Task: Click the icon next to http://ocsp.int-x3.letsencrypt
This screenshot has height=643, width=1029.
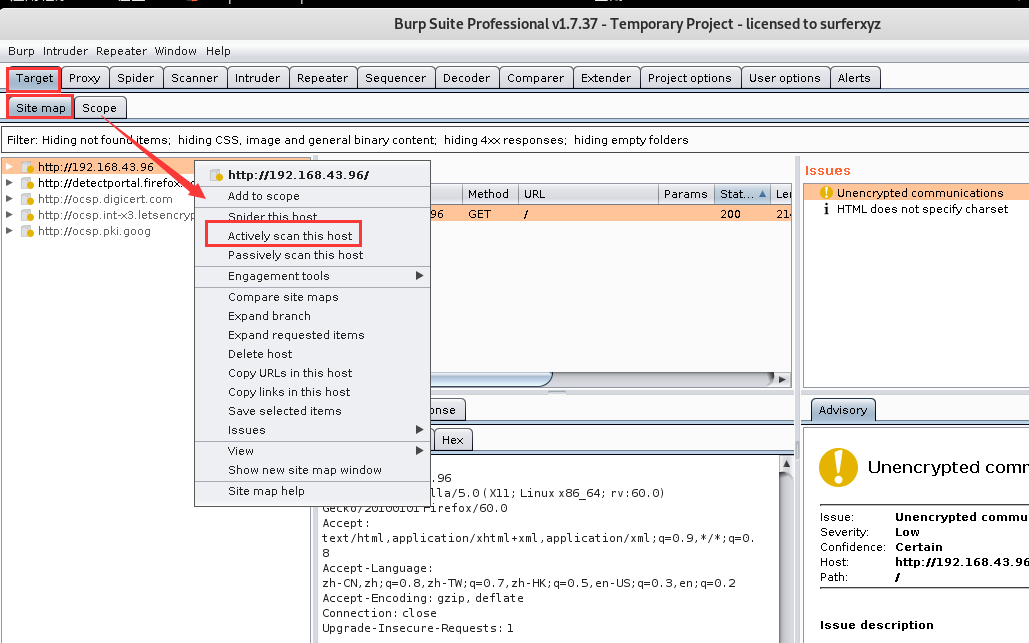Action: (x=27, y=215)
